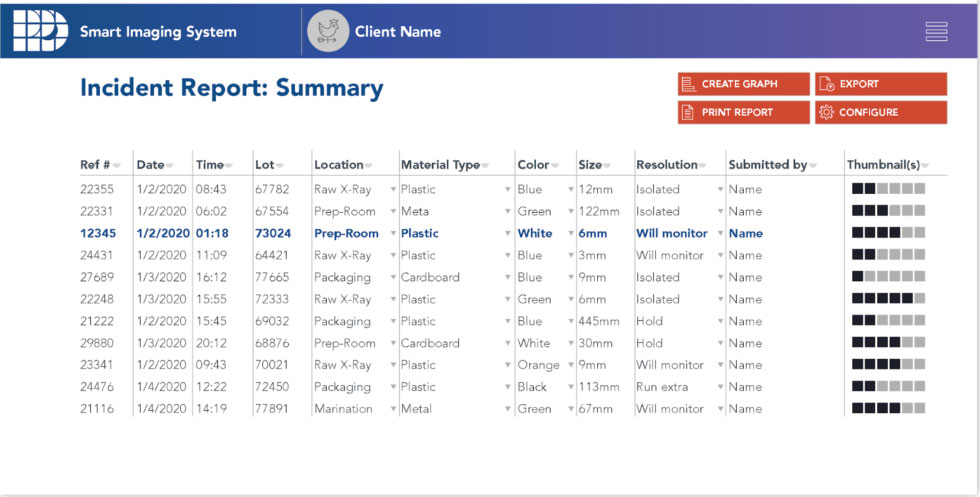
Task: Expand Location dropdown in row 27689
Action: click(x=393, y=277)
